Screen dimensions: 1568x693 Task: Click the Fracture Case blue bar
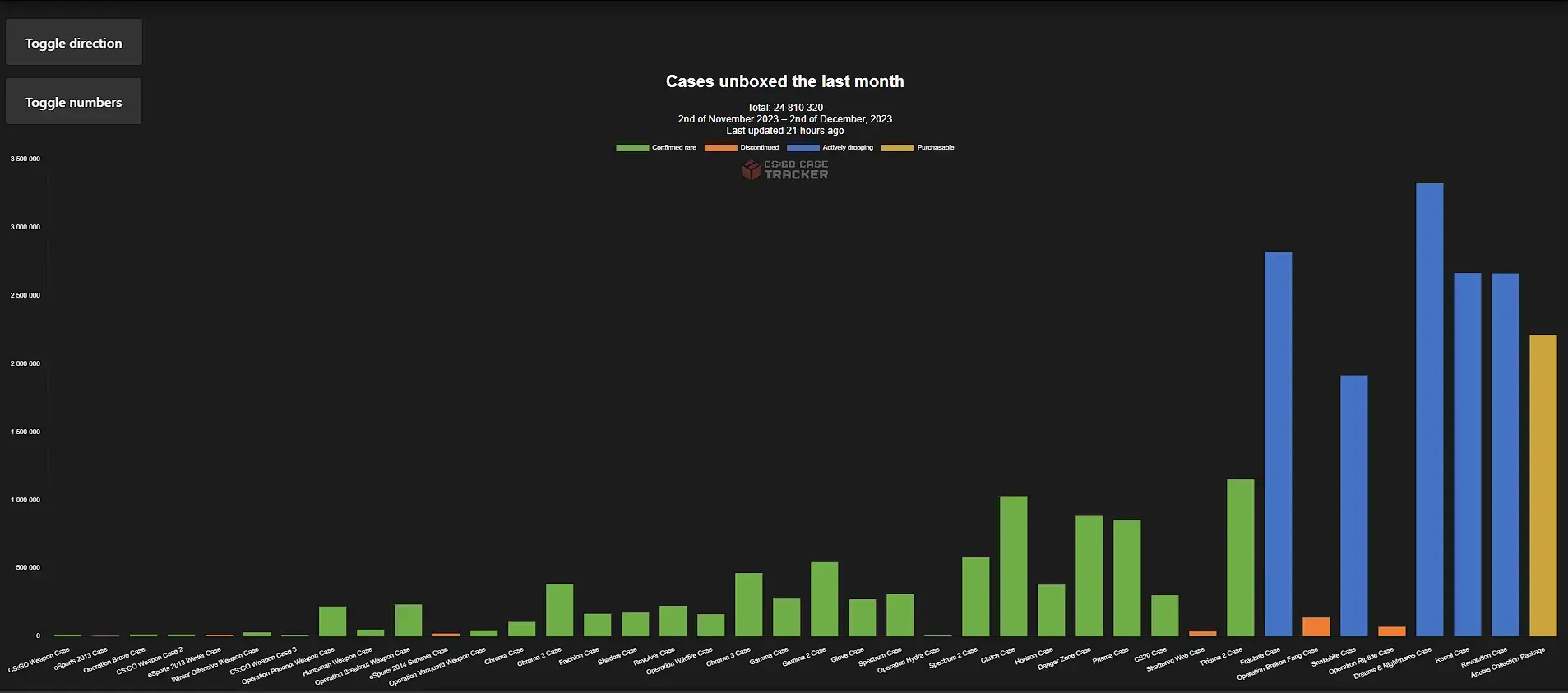[x=1278, y=444]
